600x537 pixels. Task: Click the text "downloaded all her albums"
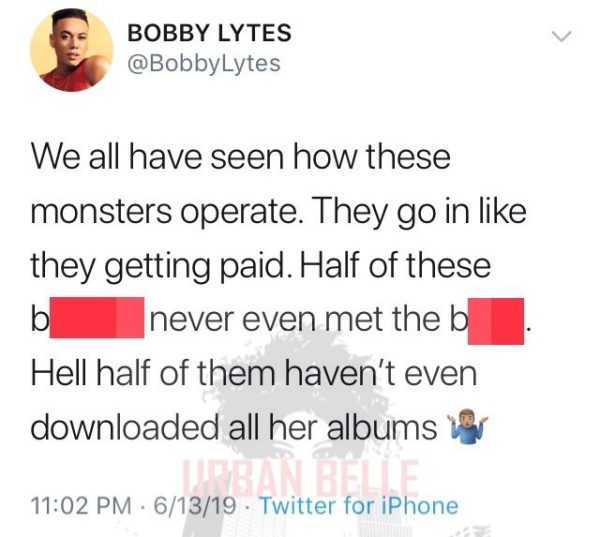click(x=234, y=427)
